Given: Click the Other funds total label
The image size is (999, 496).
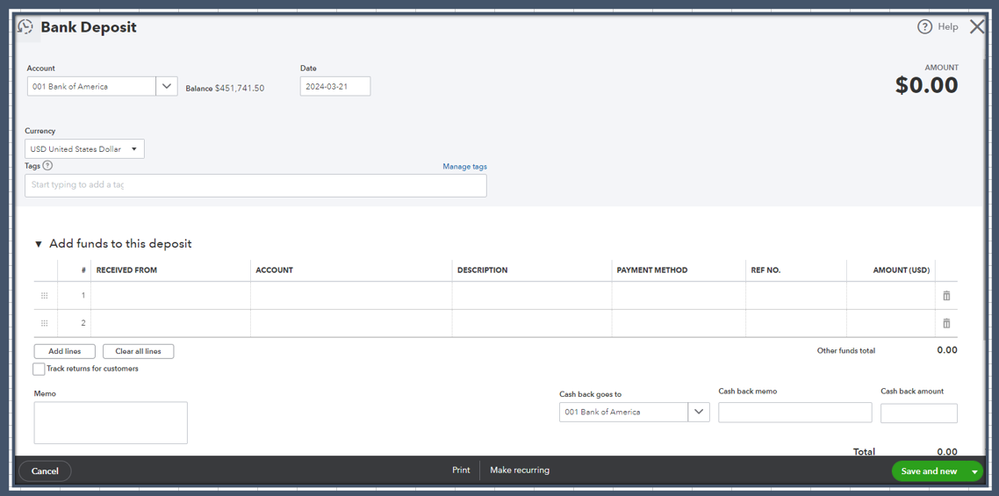Looking at the screenshot, I should pos(846,351).
